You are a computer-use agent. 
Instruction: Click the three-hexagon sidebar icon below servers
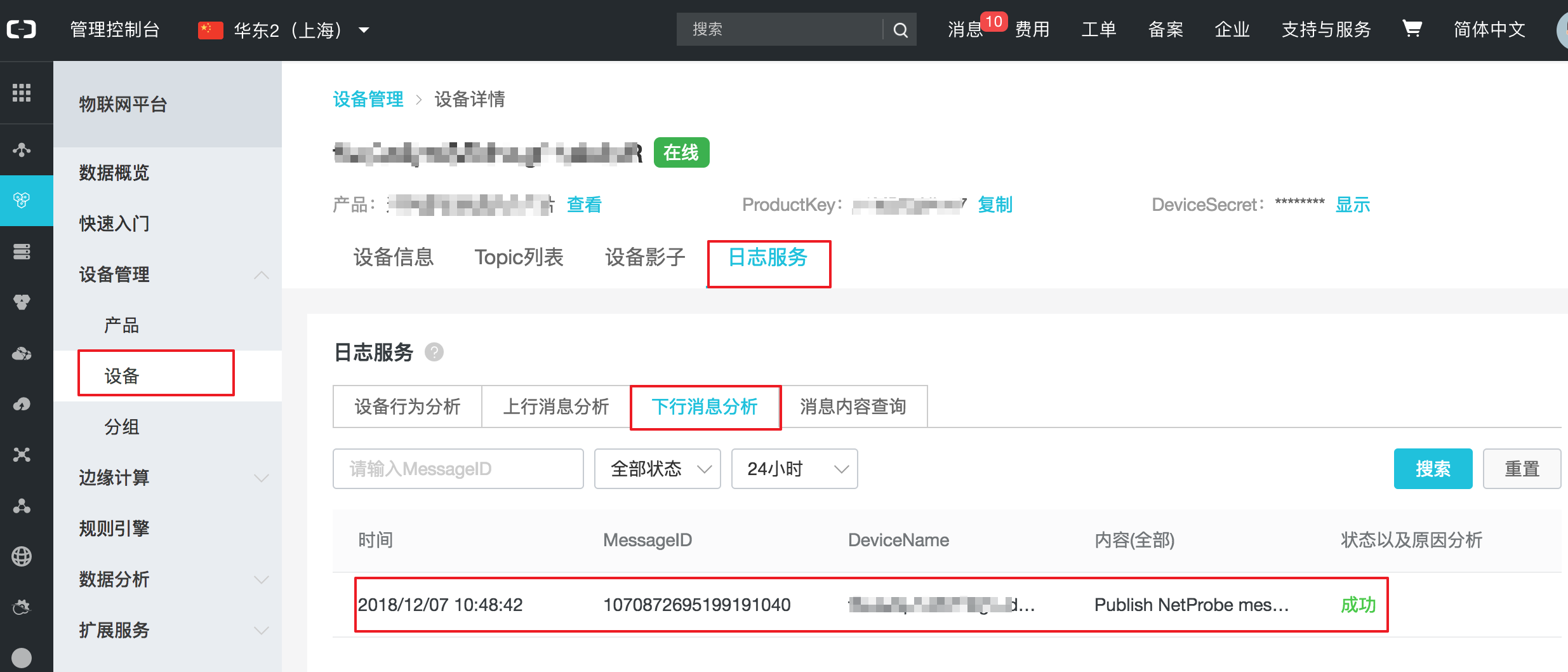[x=22, y=302]
